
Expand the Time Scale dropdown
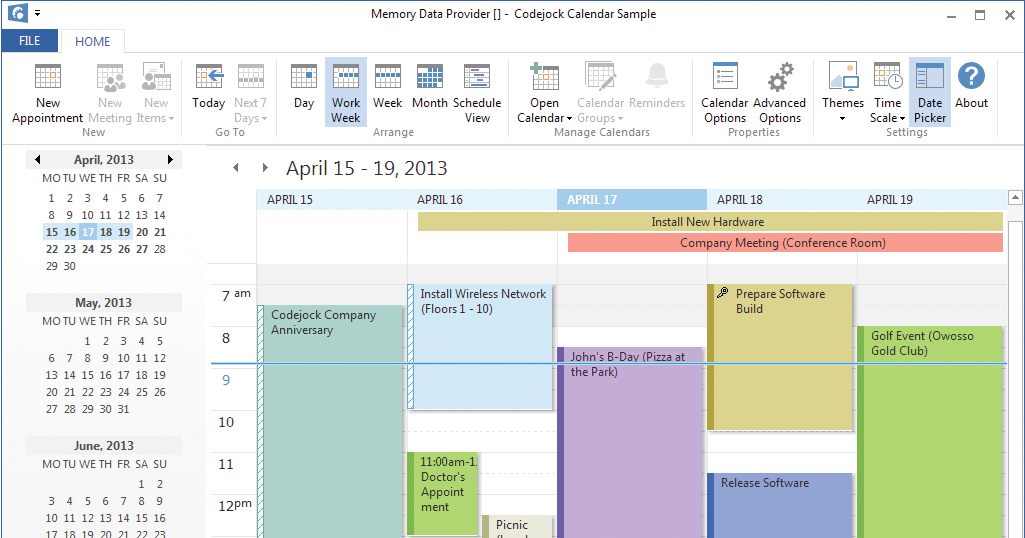point(887,118)
